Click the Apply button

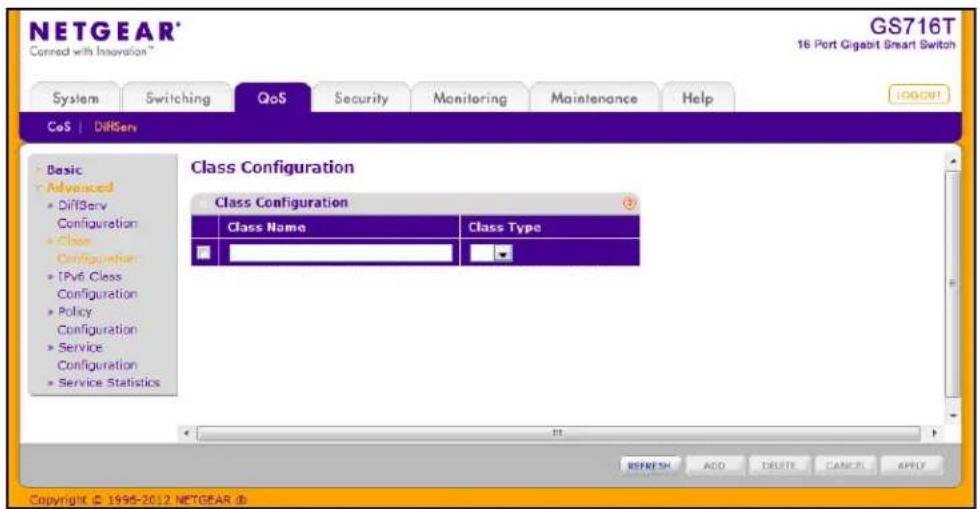tap(911, 466)
